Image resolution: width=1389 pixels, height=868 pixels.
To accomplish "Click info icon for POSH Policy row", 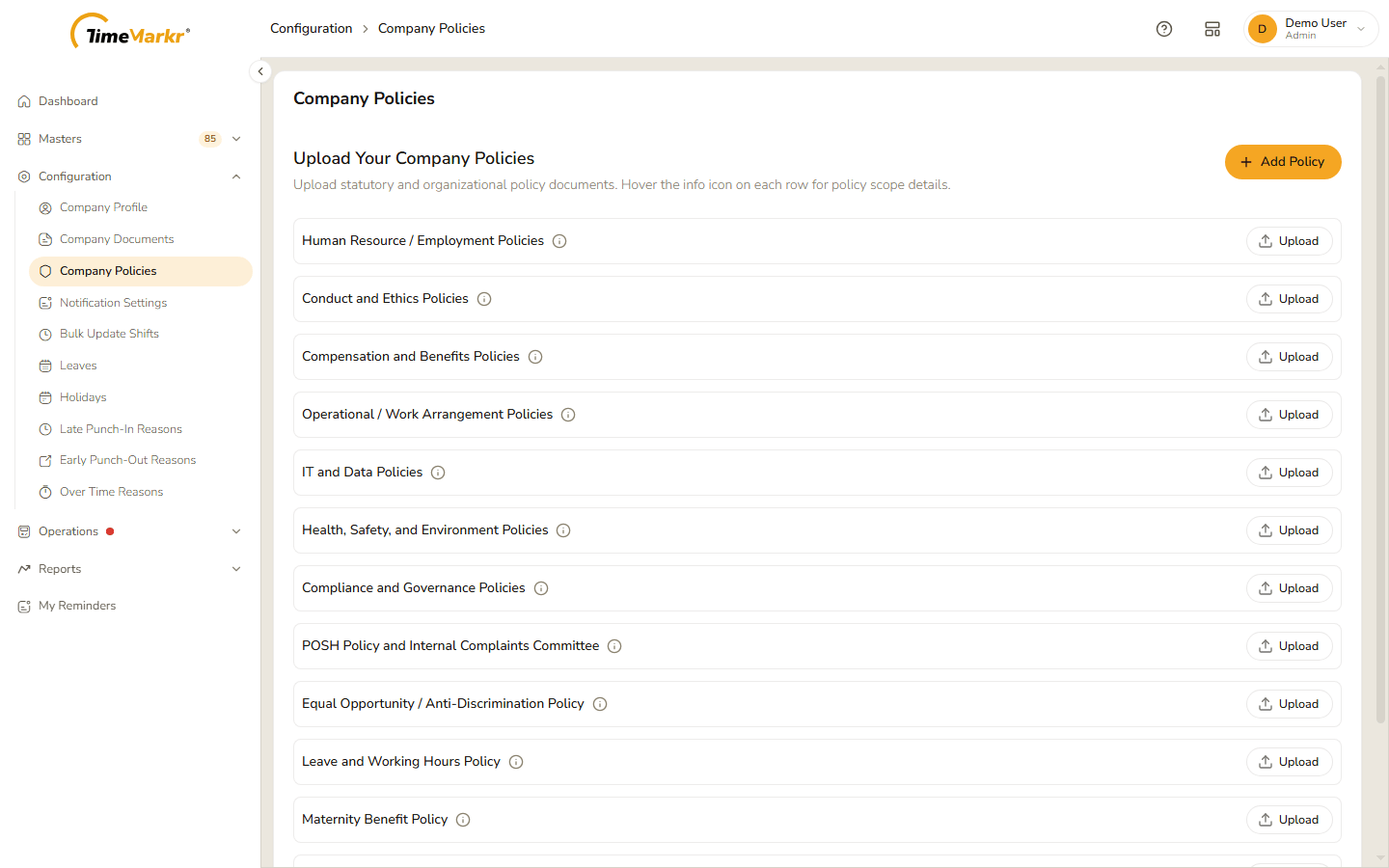I will tap(614, 646).
